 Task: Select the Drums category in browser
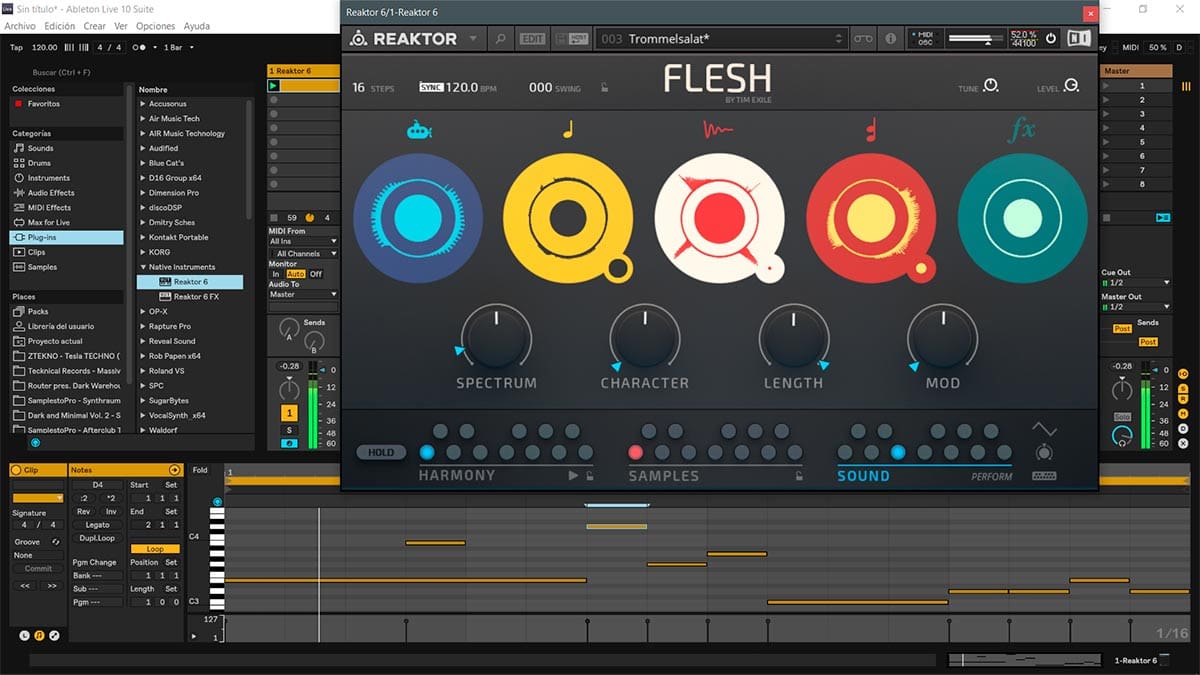[66, 163]
